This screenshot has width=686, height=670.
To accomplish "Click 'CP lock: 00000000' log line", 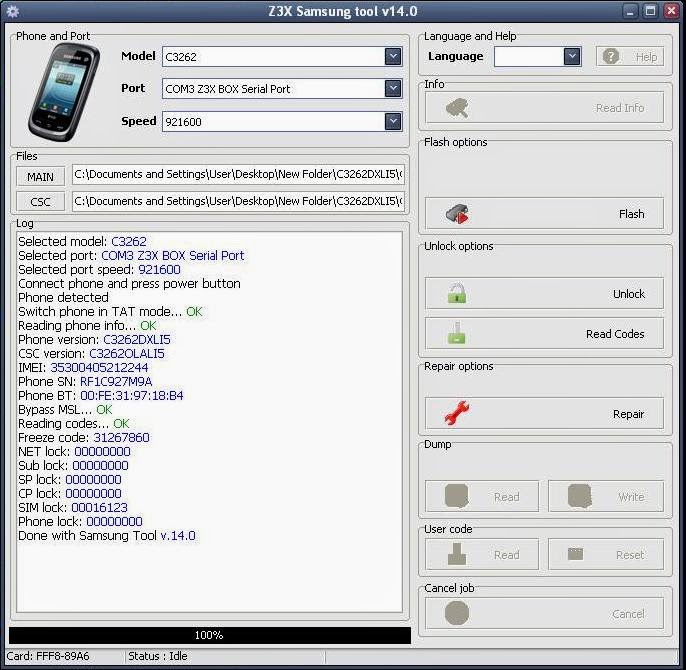I will click(70, 493).
